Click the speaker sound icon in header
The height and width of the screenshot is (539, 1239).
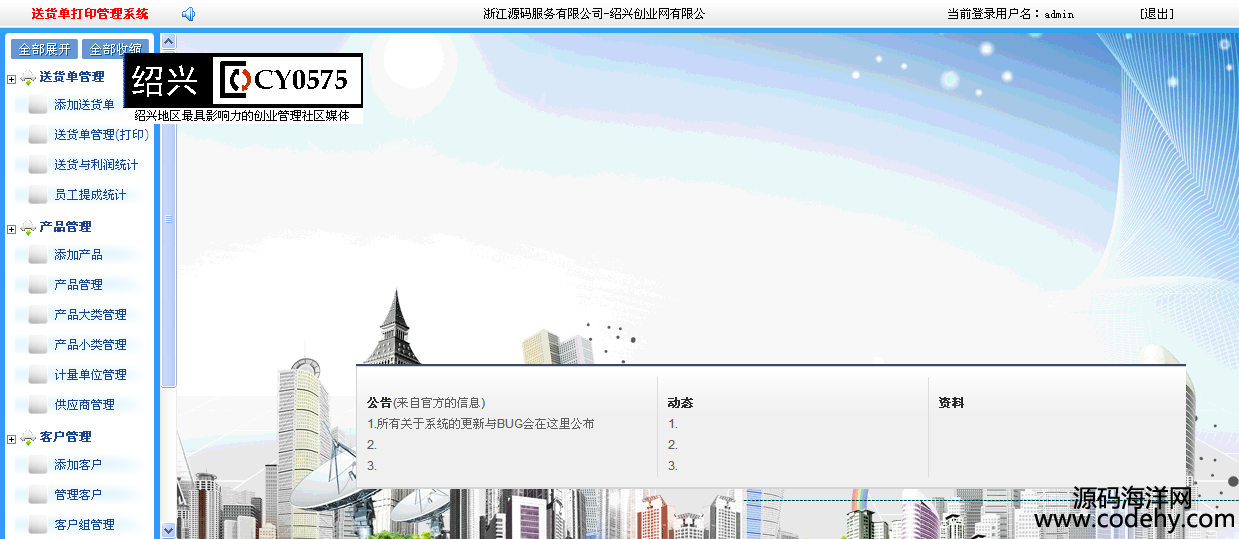pyautogui.click(x=188, y=14)
